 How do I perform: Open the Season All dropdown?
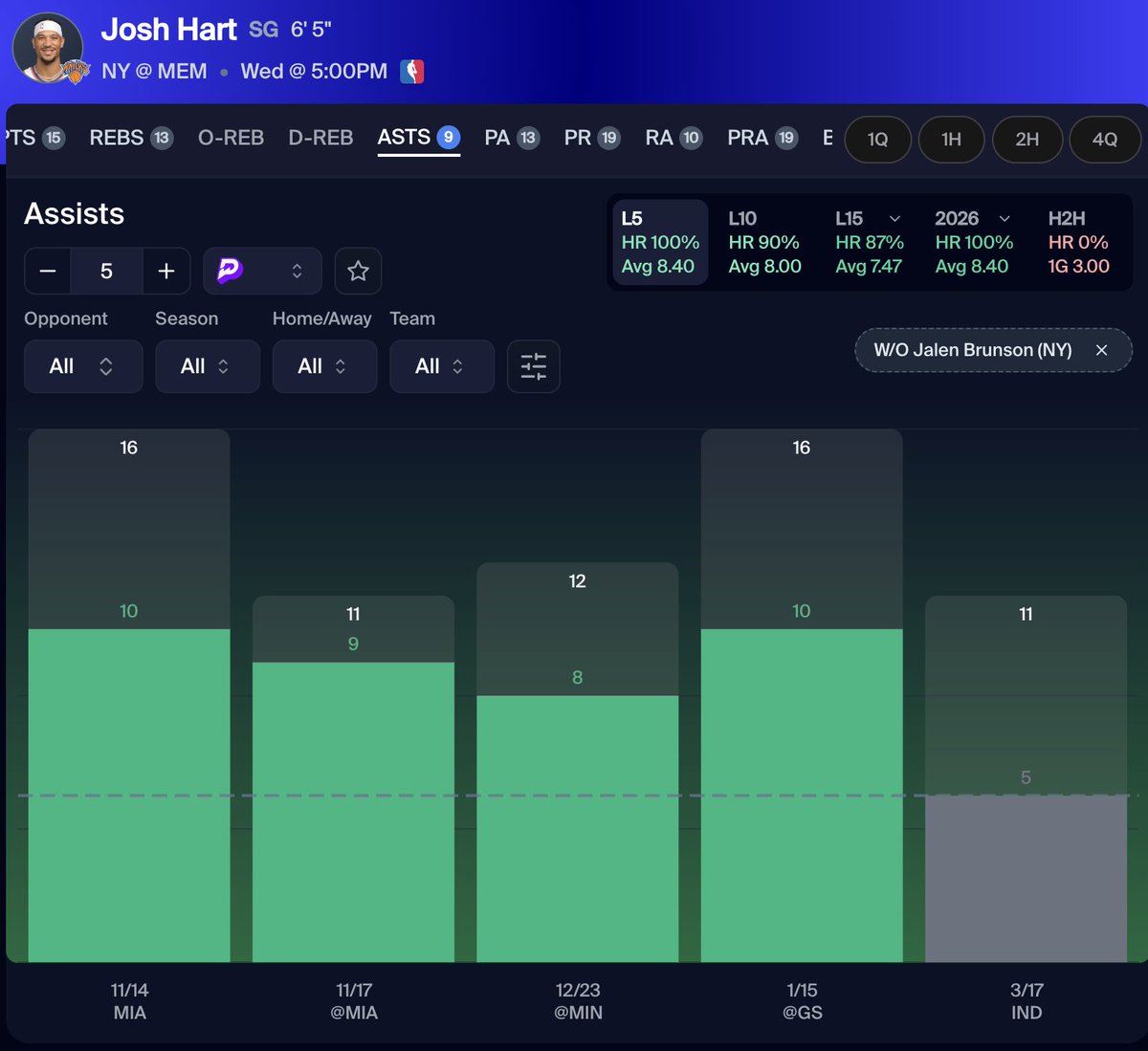coord(208,366)
